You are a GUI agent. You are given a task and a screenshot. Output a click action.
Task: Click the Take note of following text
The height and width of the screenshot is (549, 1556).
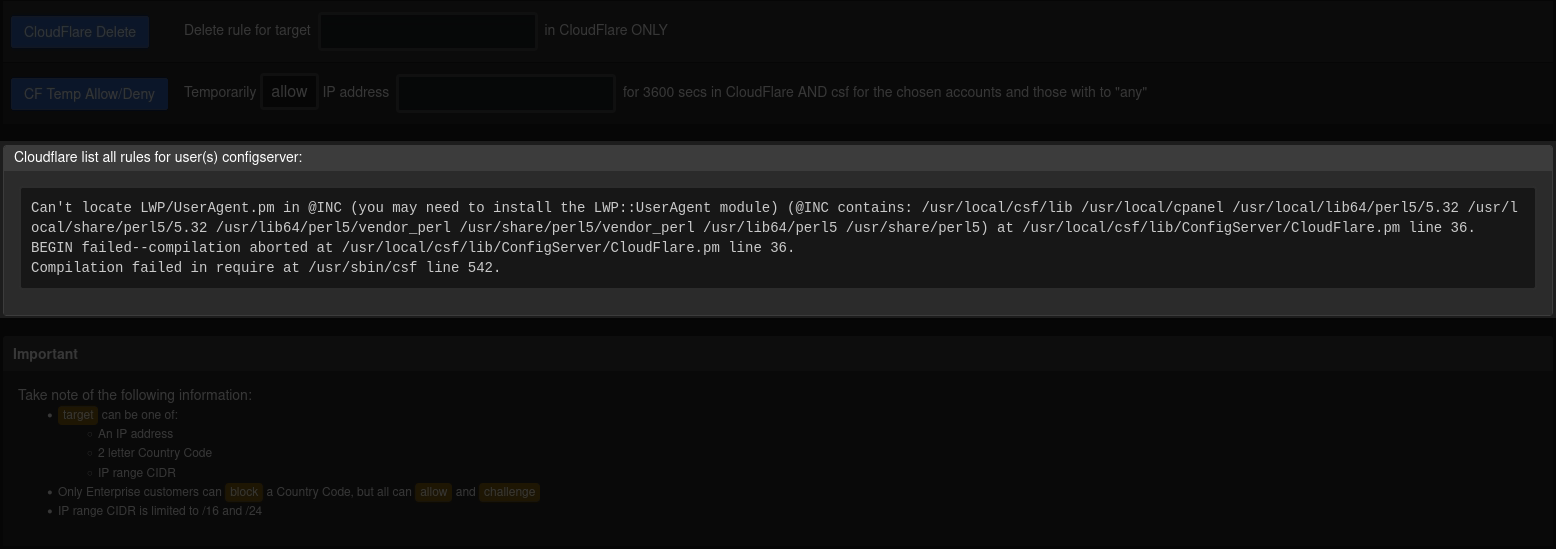135,395
